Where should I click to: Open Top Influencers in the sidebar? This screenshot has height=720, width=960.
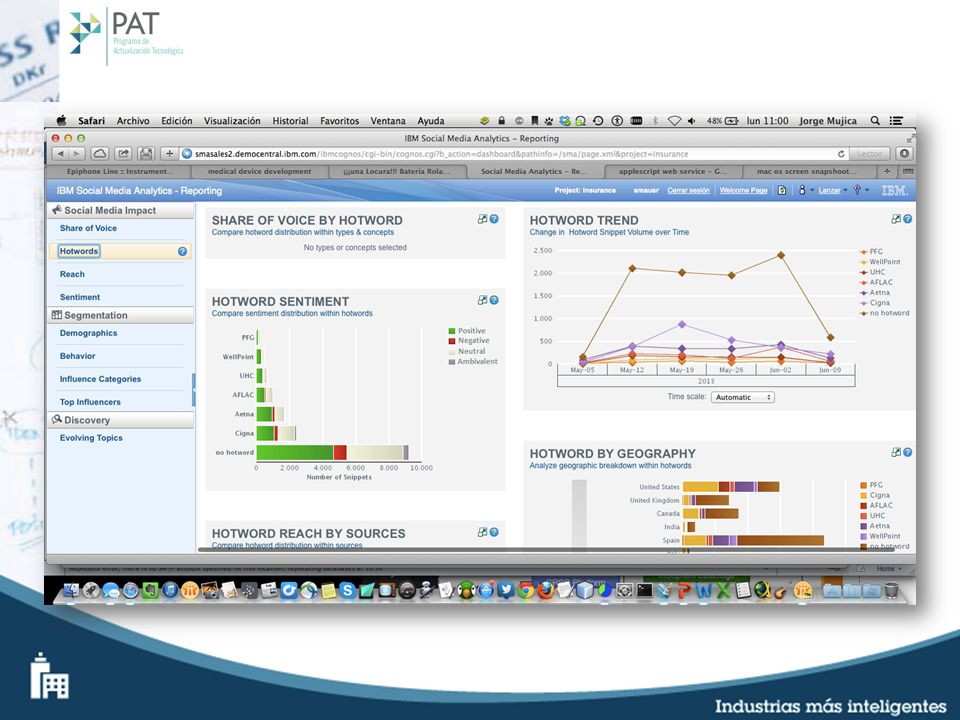click(90, 402)
